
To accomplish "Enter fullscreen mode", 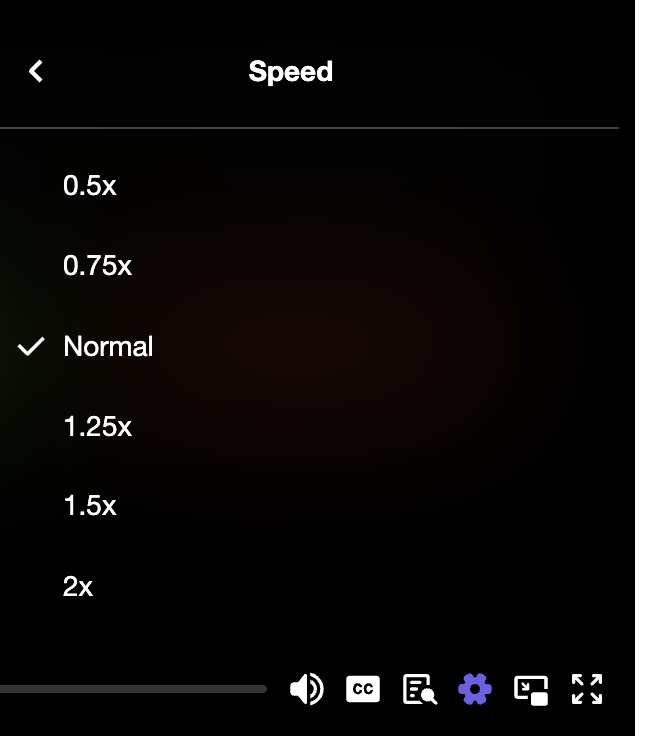I will [x=587, y=689].
